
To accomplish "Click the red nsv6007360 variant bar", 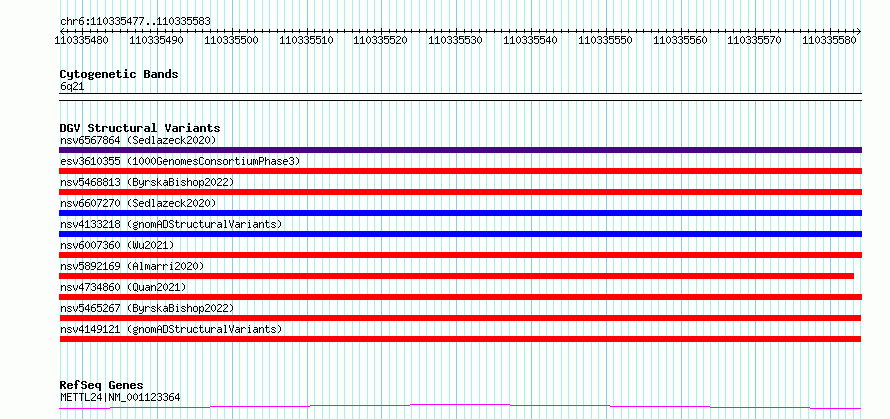I will pyautogui.click(x=460, y=255).
